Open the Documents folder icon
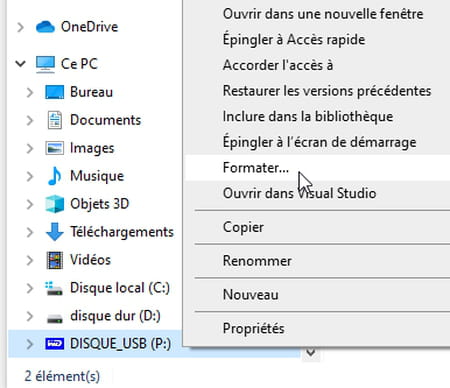450x388 pixels. click(54, 120)
